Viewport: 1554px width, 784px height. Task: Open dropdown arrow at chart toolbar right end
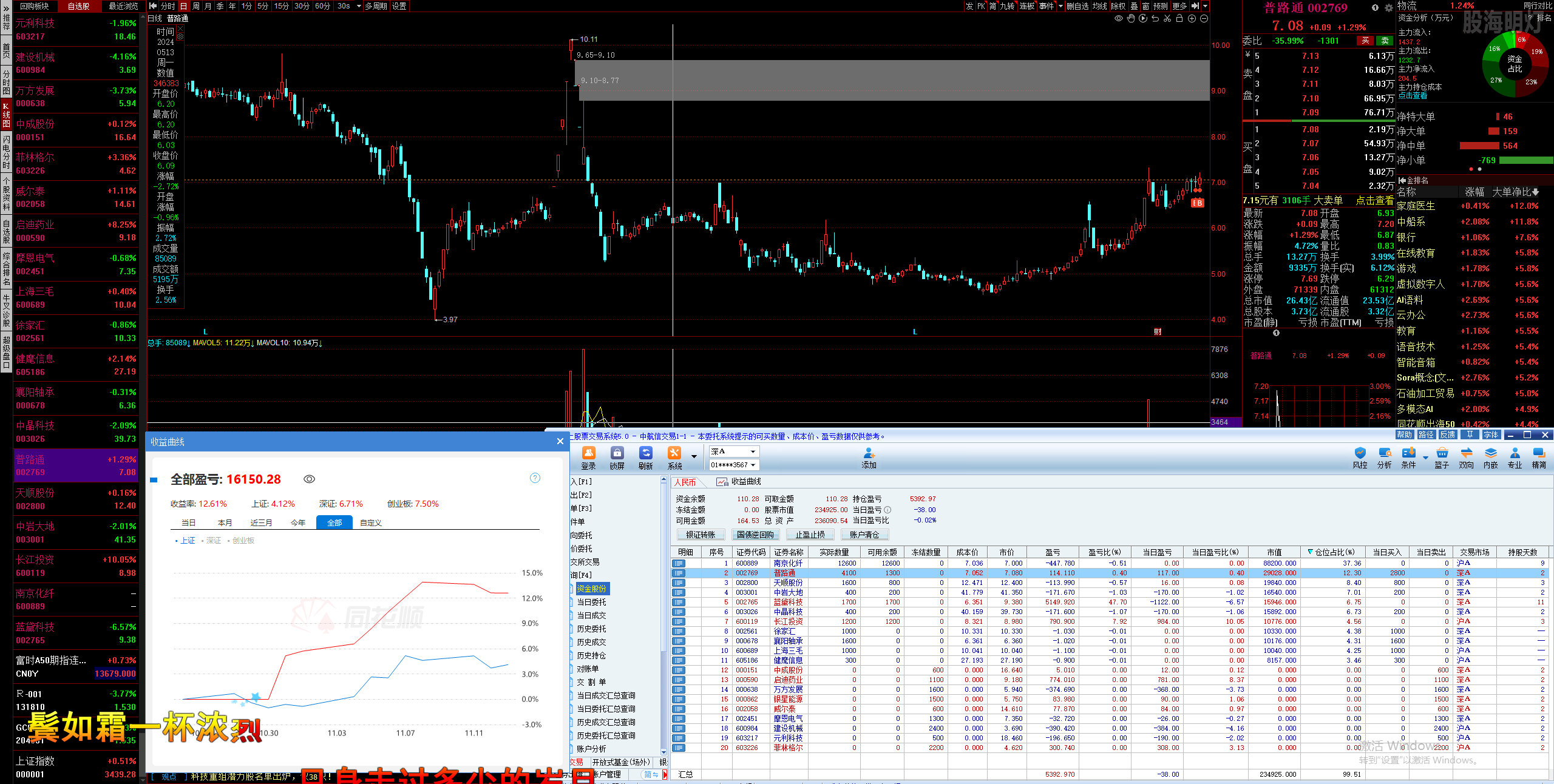(x=1205, y=6)
